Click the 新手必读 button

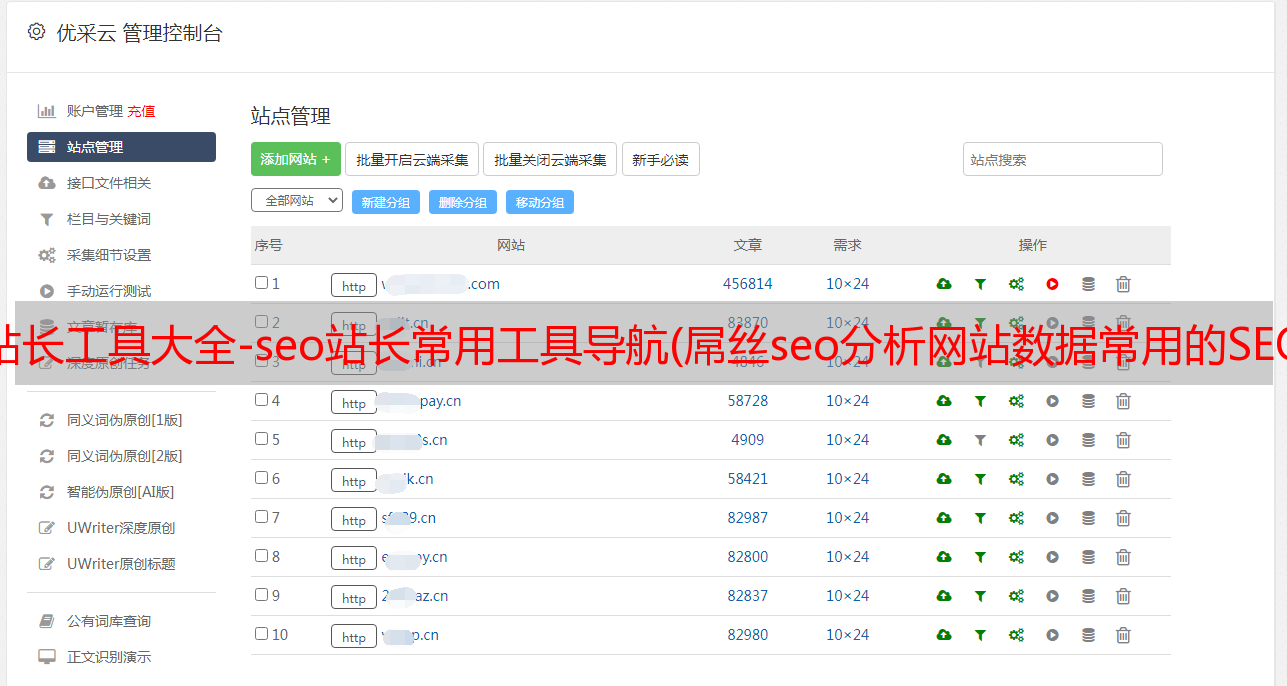point(660,159)
